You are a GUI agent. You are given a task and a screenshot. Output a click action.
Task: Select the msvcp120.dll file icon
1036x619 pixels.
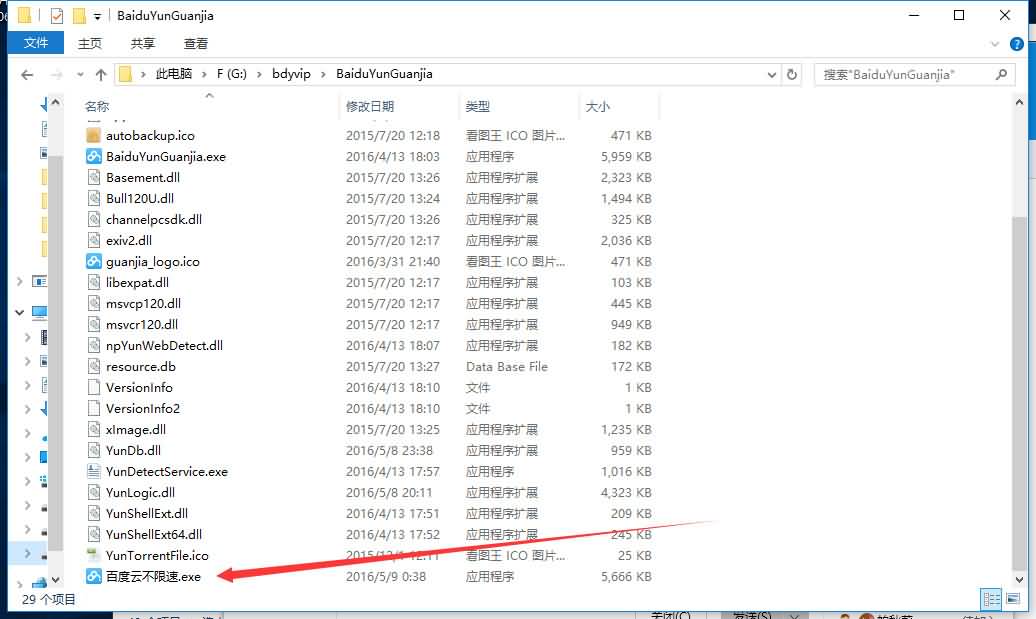coord(94,303)
